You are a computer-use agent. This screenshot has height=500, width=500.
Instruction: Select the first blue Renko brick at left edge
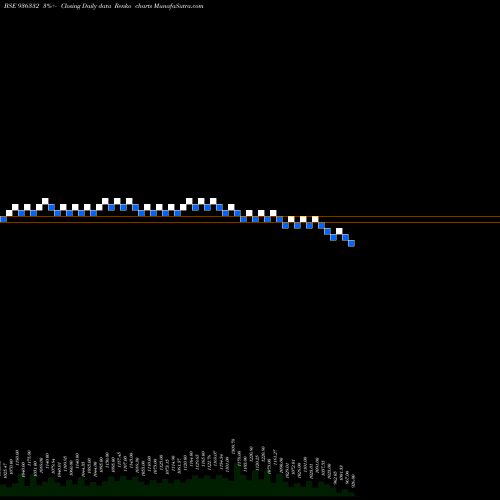tap(3, 219)
